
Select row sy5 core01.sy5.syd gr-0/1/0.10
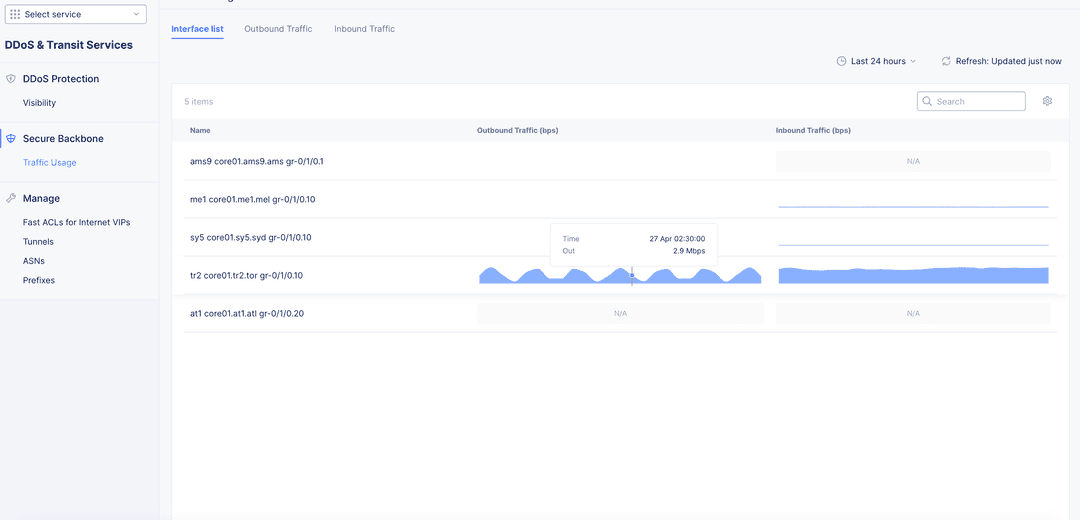click(620, 238)
